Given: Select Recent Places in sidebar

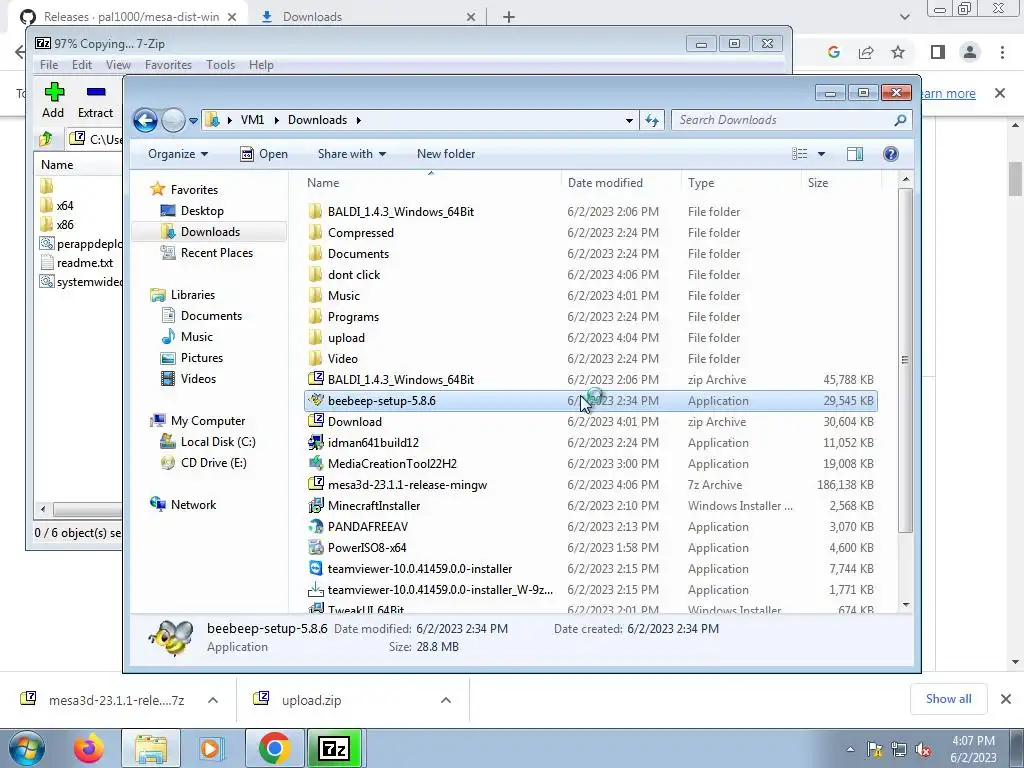Looking at the screenshot, I should [x=216, y=253].
